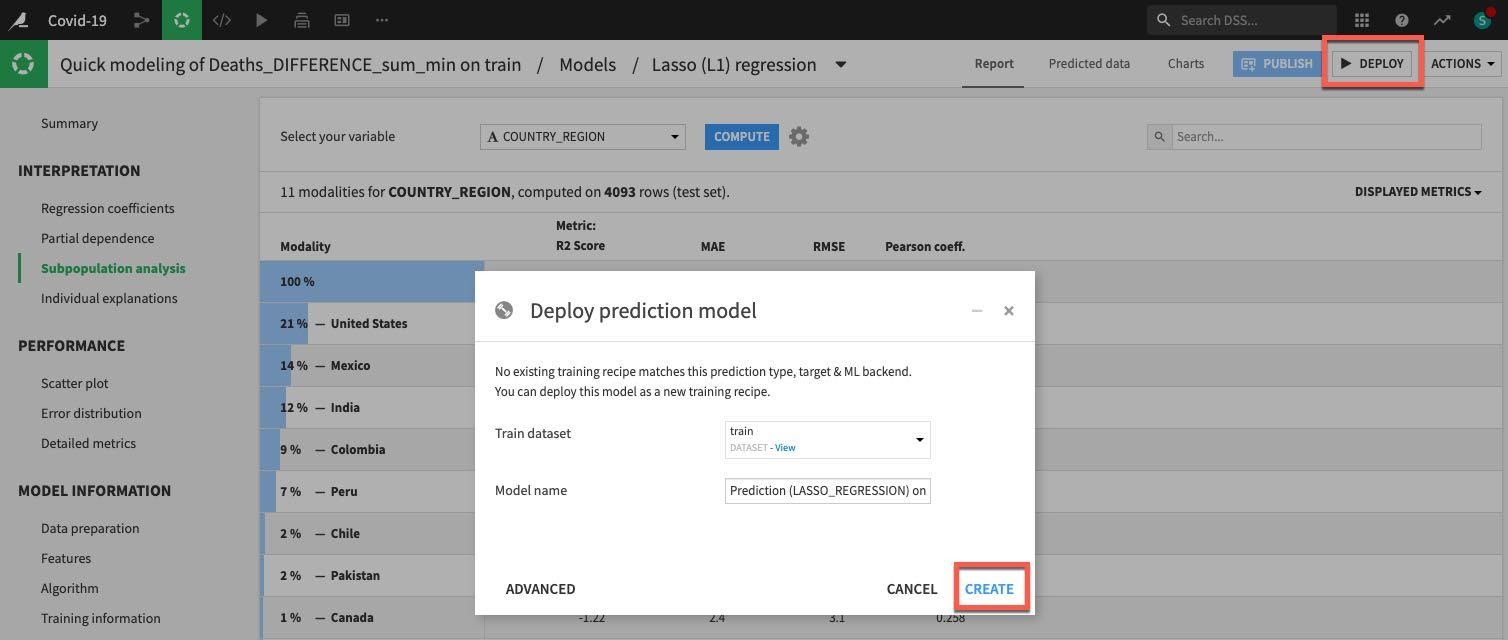
Task: Open the Flow icon in top bar
Action: click(142, 20)
